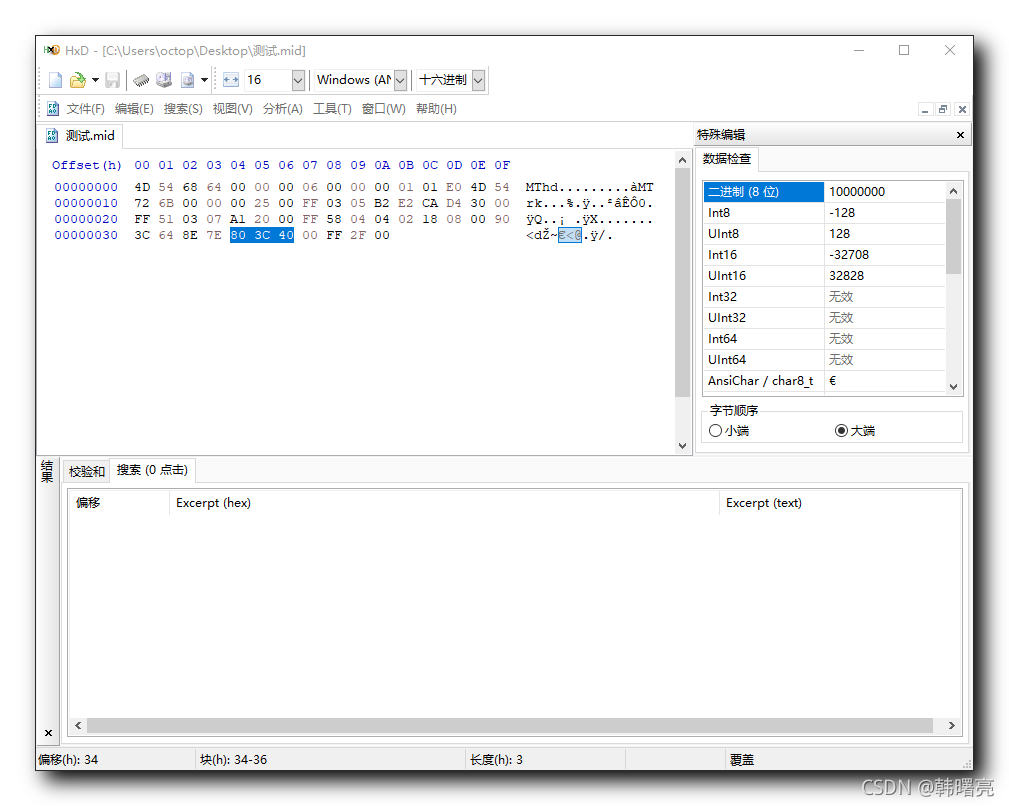
Task: Click the hex view scroll up arrow
Action: [682, 160]
